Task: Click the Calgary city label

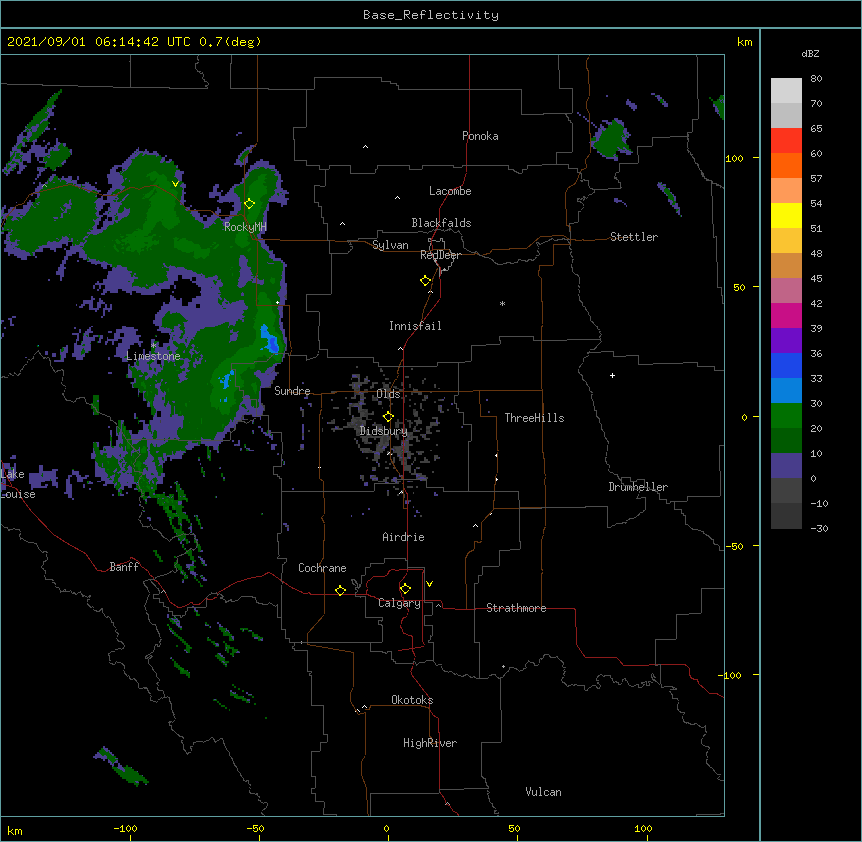Action: click(x=400, y=603)
